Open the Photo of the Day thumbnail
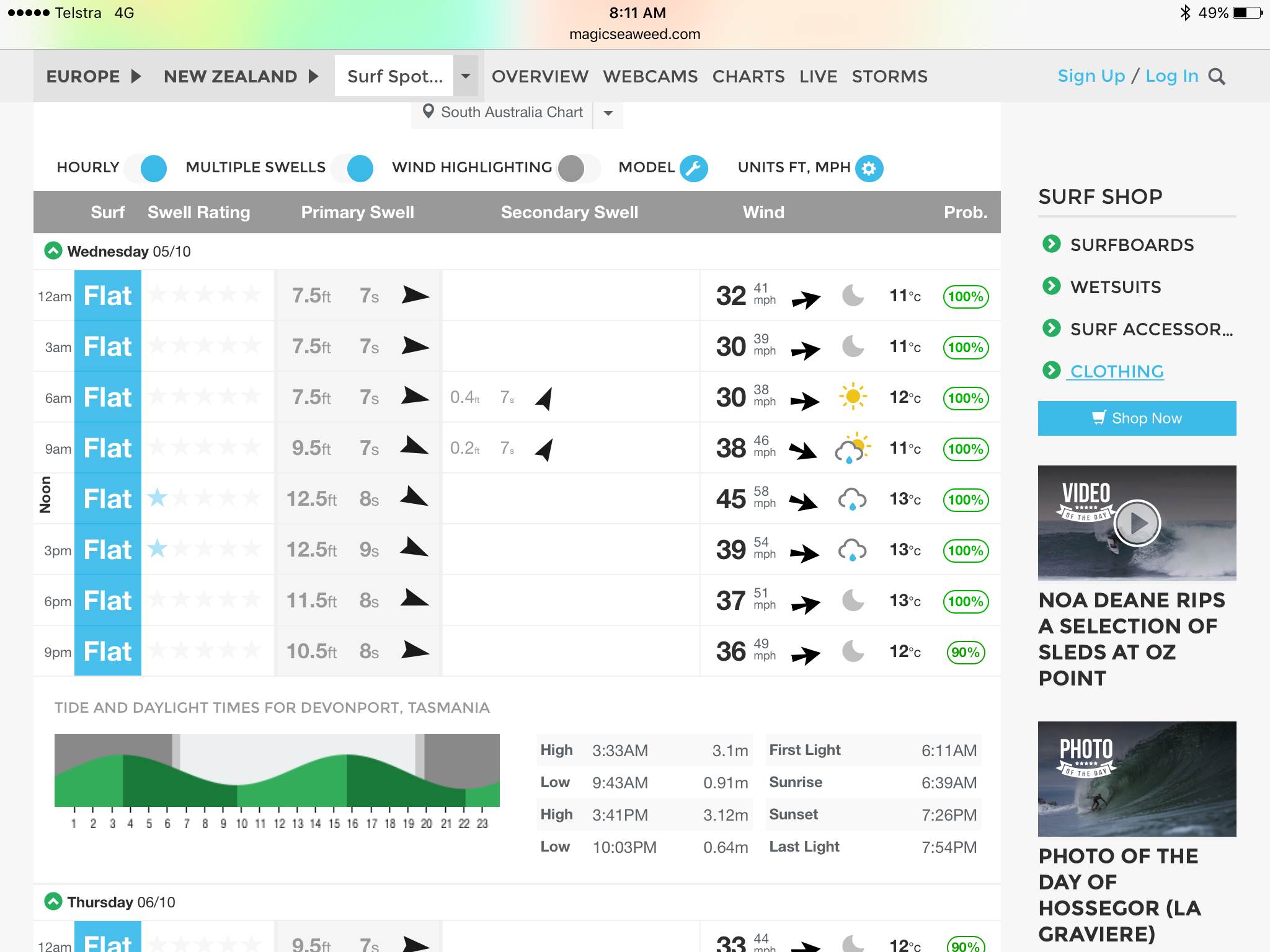1270x952 pixels. coord(1137,778)
